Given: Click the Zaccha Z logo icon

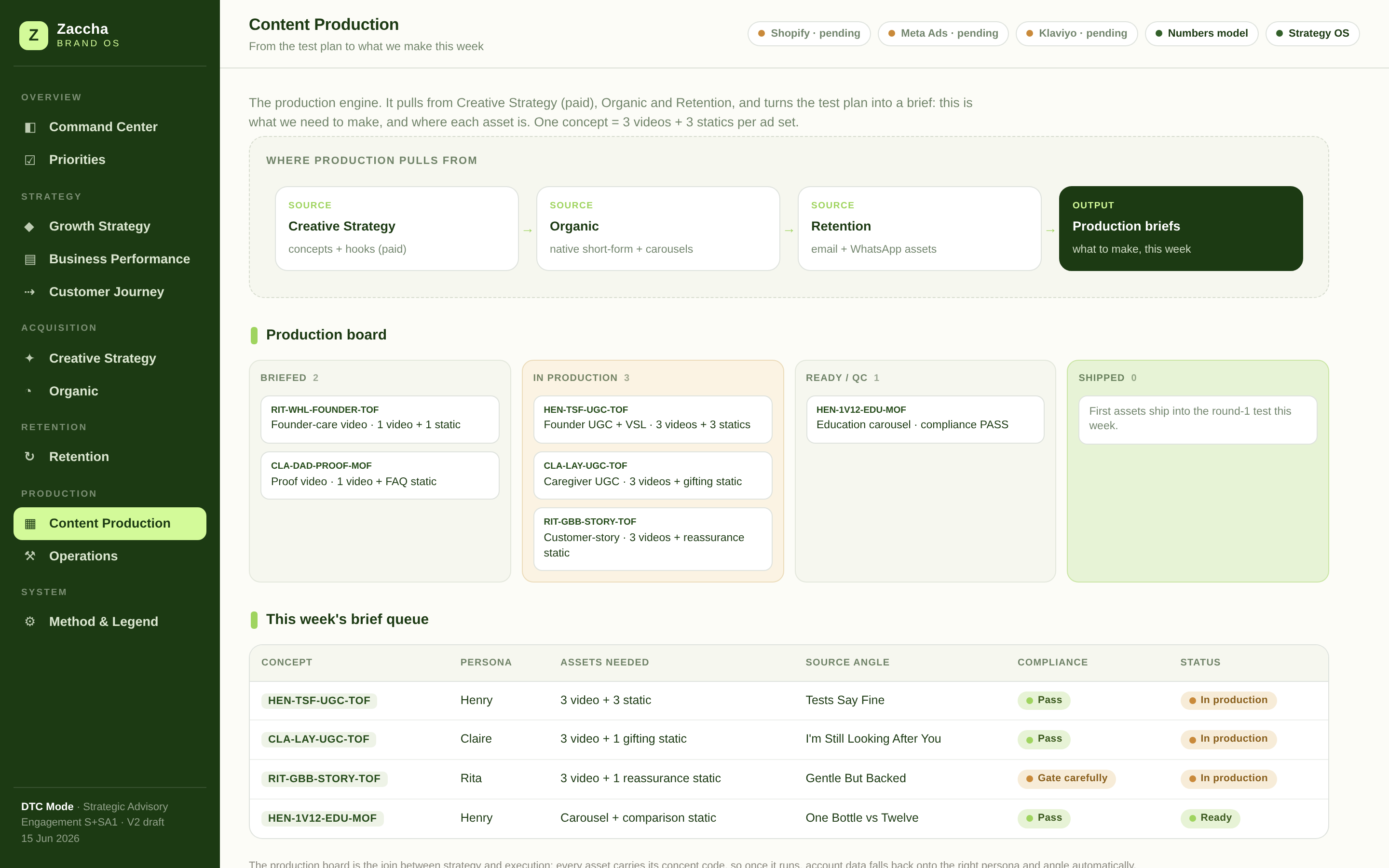Looking at the screenshot, I should [33, 36].
